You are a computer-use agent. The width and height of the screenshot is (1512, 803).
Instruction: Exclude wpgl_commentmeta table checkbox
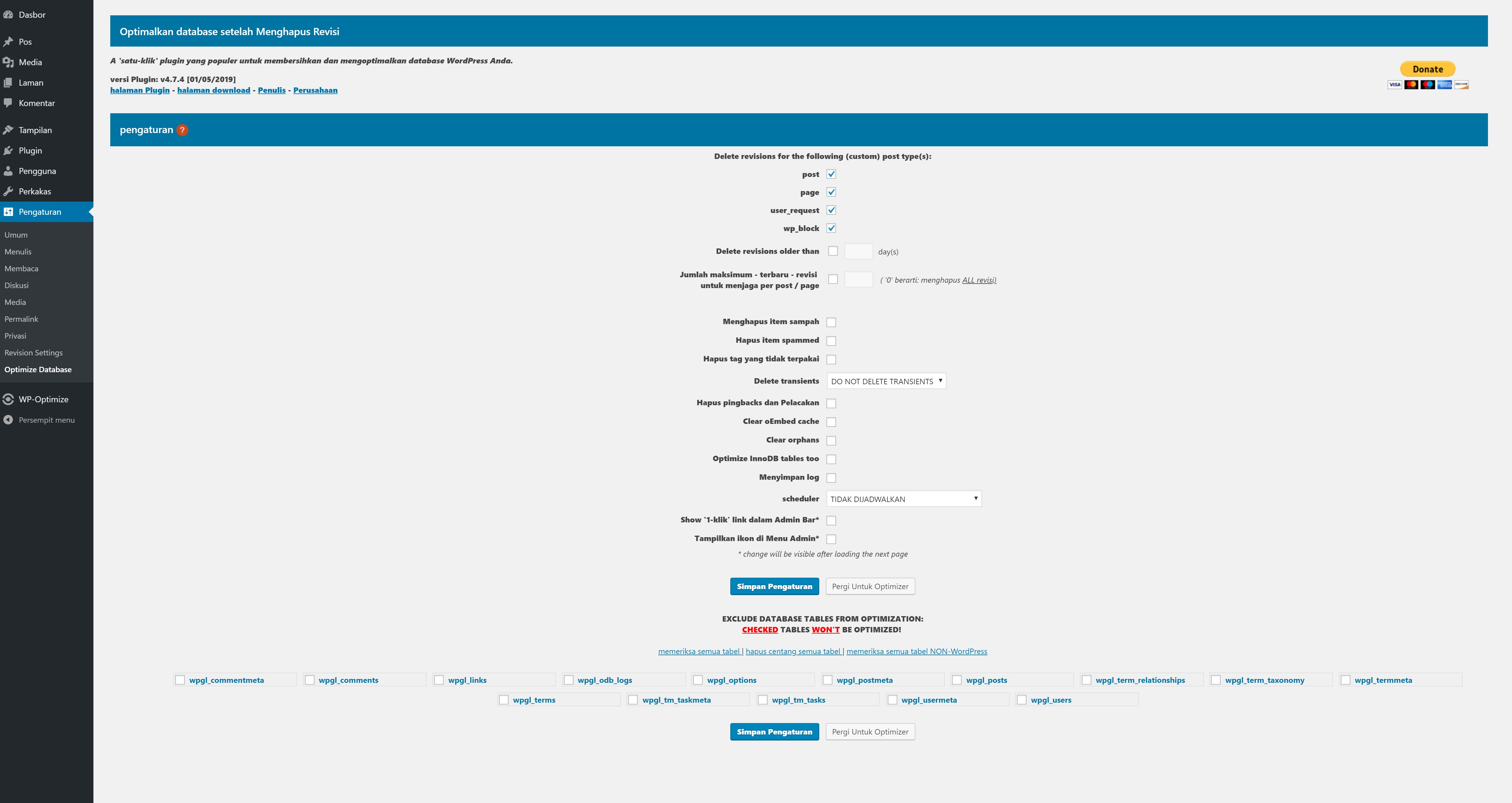click(180, 680)
